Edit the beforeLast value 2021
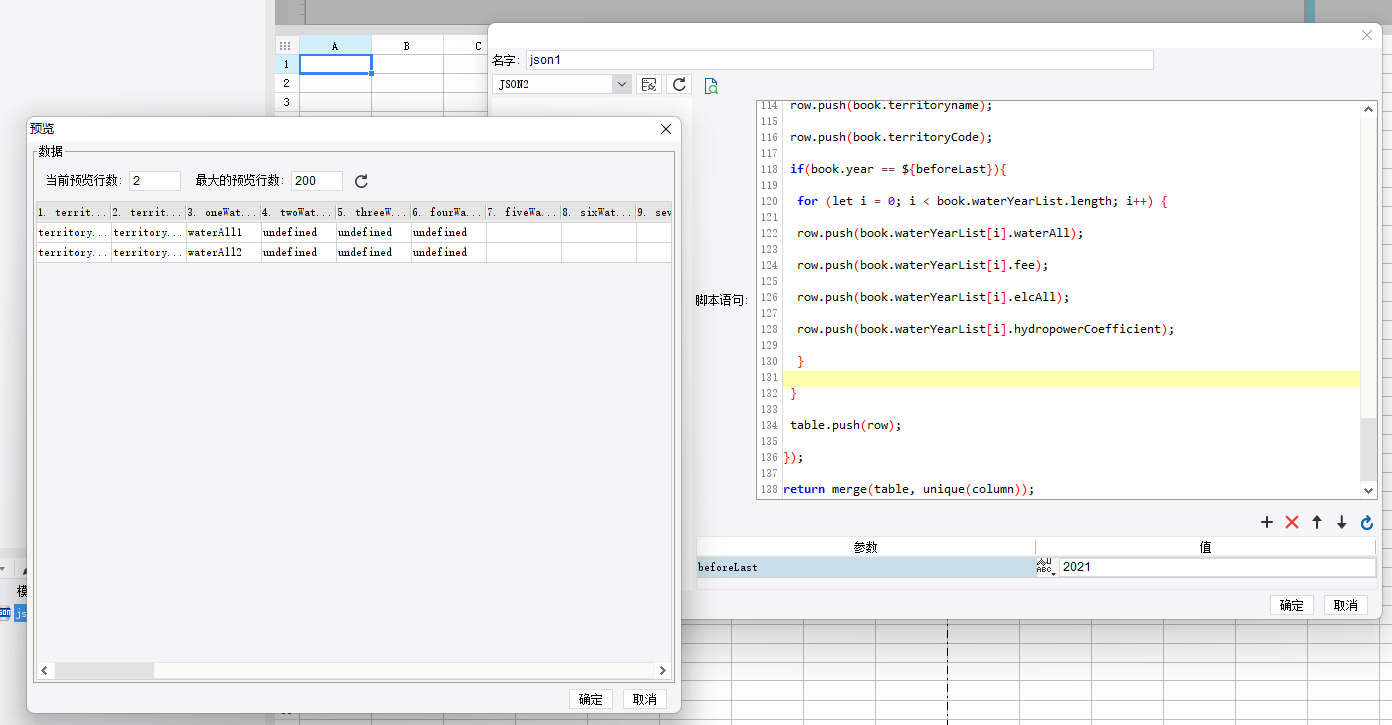The image size is (1392, 725). pos(1217,567)
